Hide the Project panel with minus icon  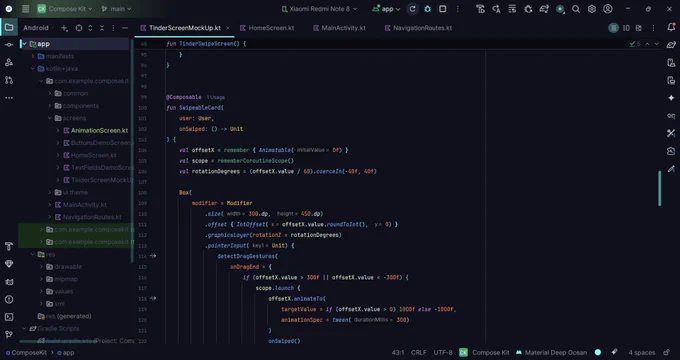coord(125,28)
